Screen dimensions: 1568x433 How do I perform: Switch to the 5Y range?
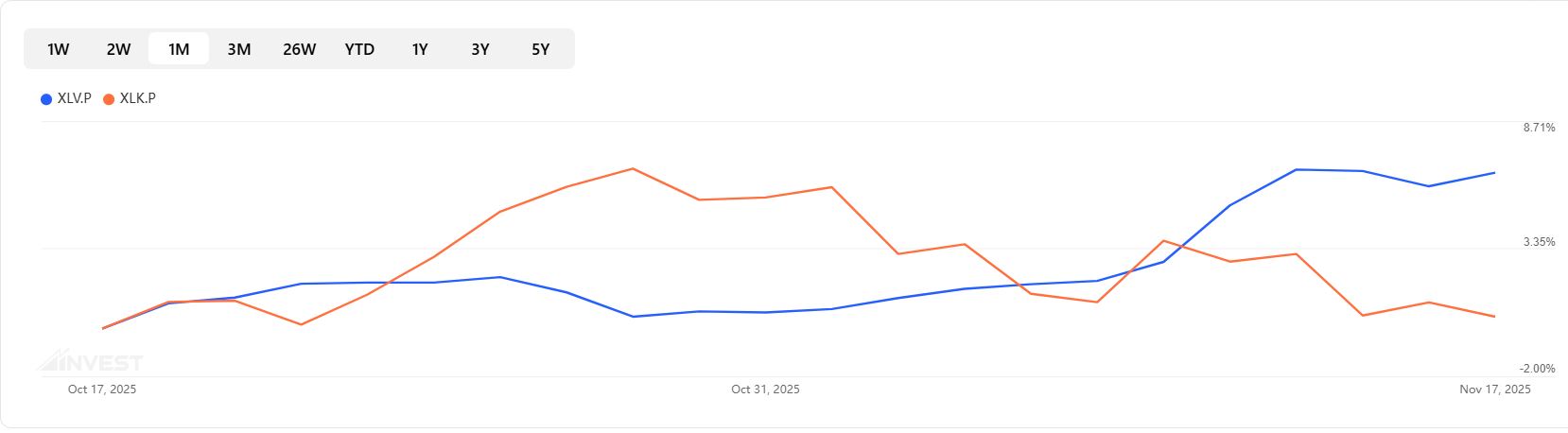(540, 49)
